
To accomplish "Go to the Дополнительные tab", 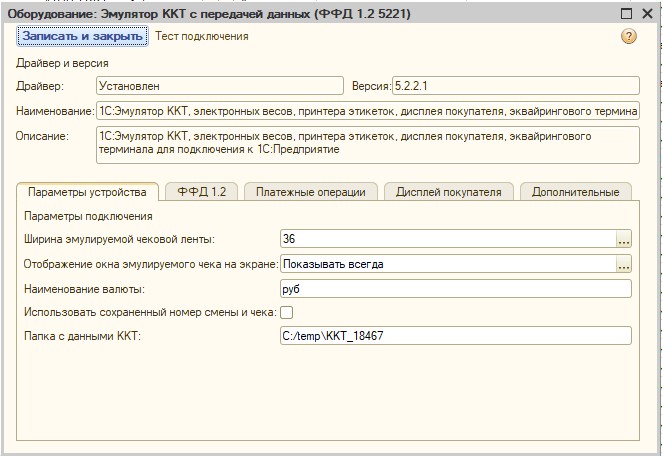I will 575,192.
